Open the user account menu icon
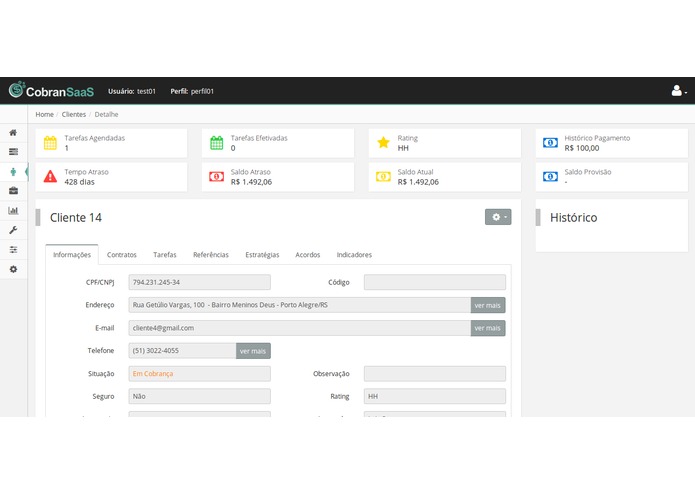This screenshot has width=695, height=494. tap(679, 91)
